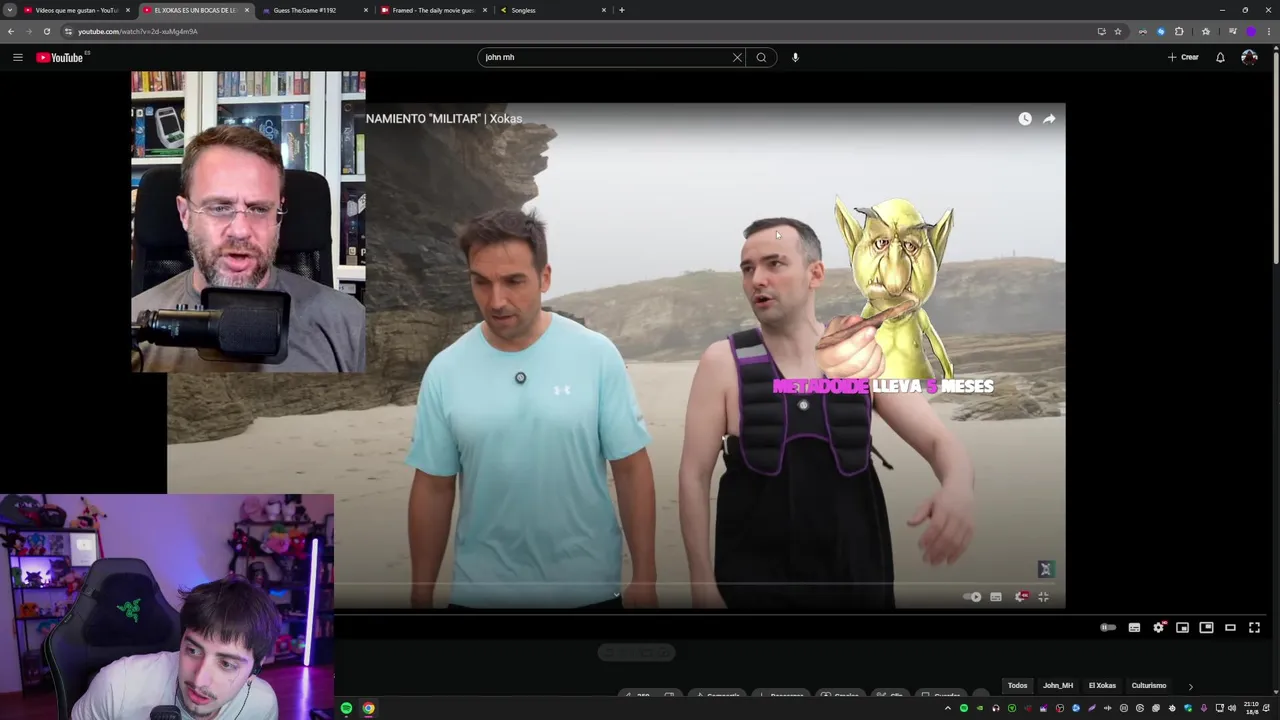The width and height of the screenshot is (1280, 720).
Task: Open the tab search dropdown arrow
Action: (x=9, y=10)
